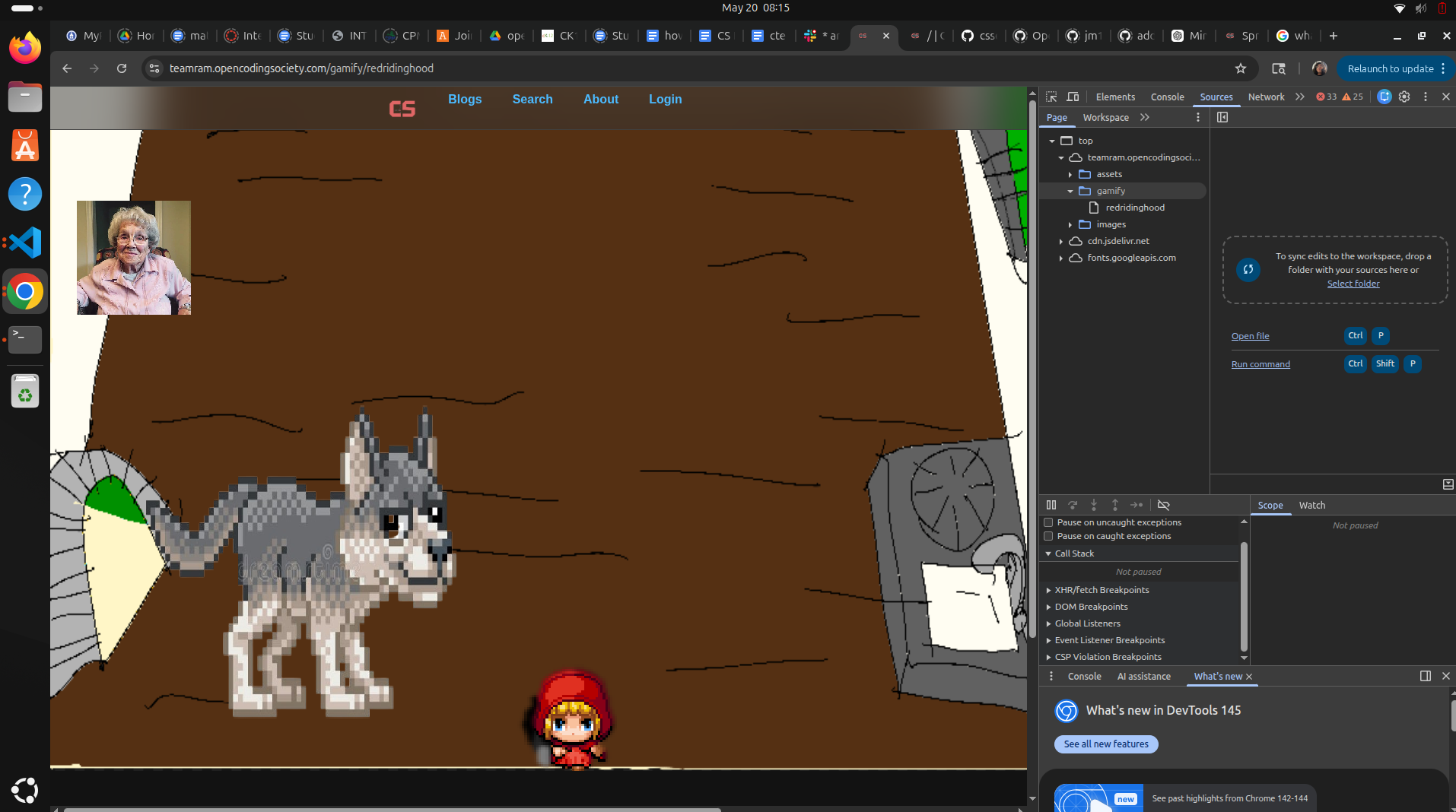Switch to the Watch tab

coord(1311,505)
